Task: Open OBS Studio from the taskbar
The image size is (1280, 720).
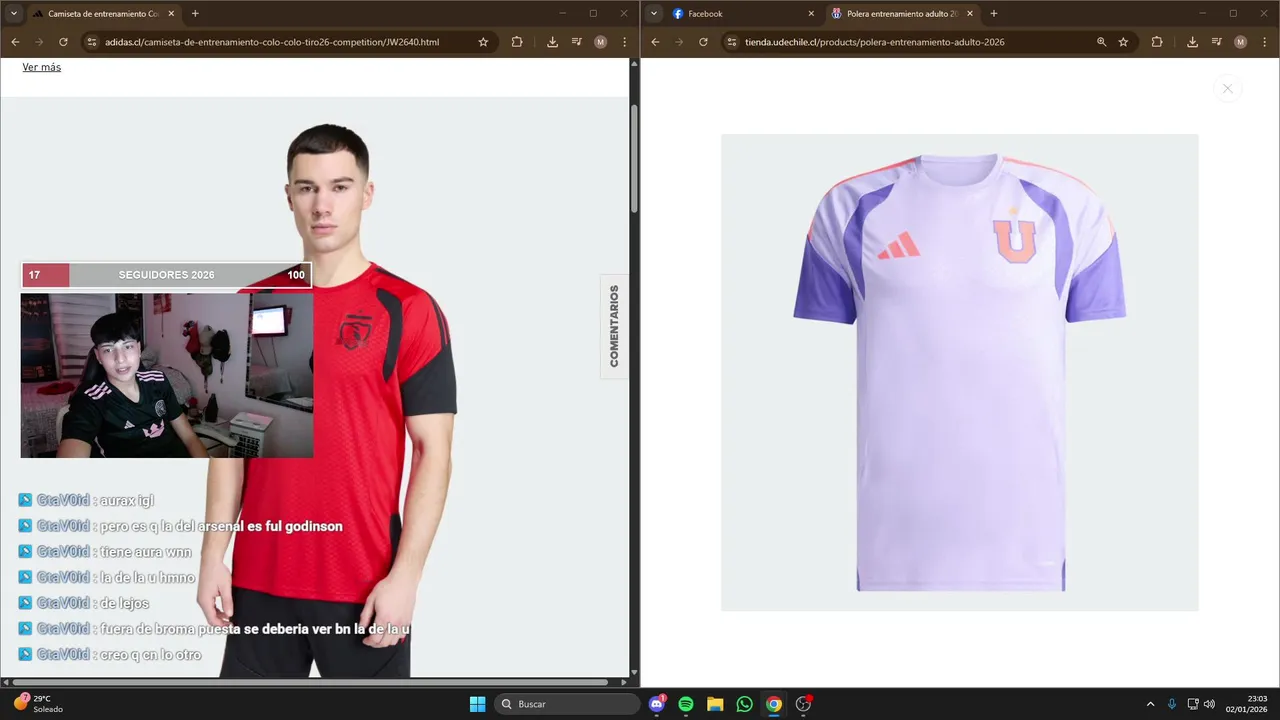Action: tap(803, 704)
